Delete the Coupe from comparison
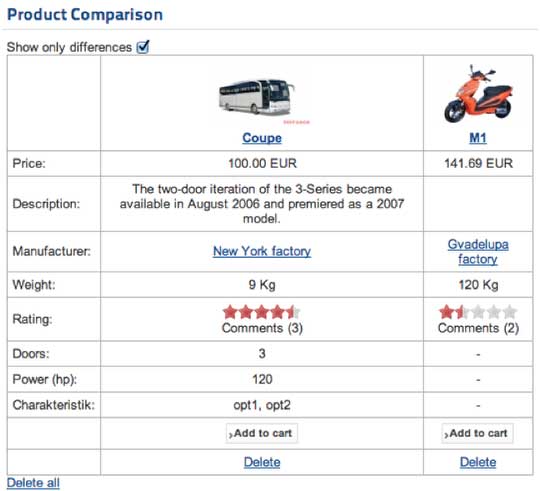The width and height of the screenshot is (540, 491). click(x=262, y=462)
